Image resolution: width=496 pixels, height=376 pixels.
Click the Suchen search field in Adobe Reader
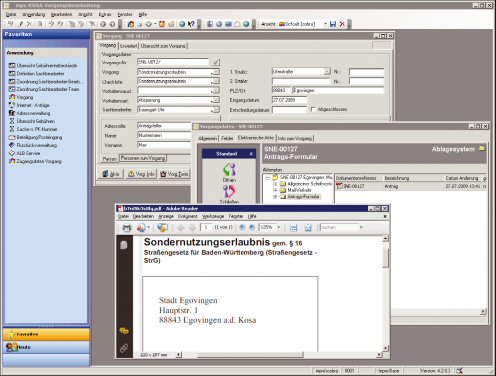(339, 227)
